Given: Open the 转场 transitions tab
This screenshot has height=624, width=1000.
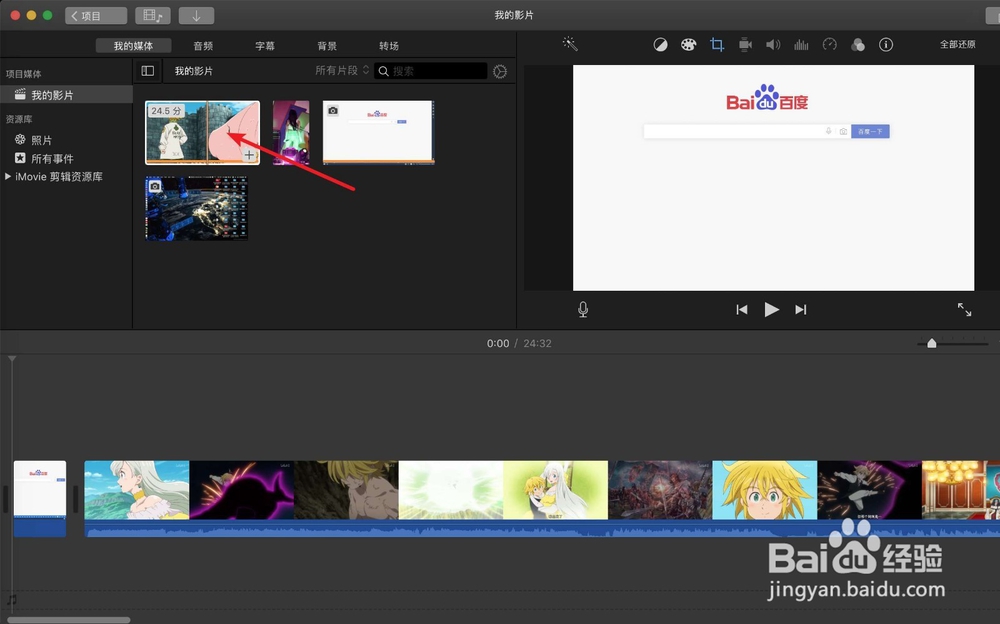Looking at the screenshot, I should tap(388, 46).
